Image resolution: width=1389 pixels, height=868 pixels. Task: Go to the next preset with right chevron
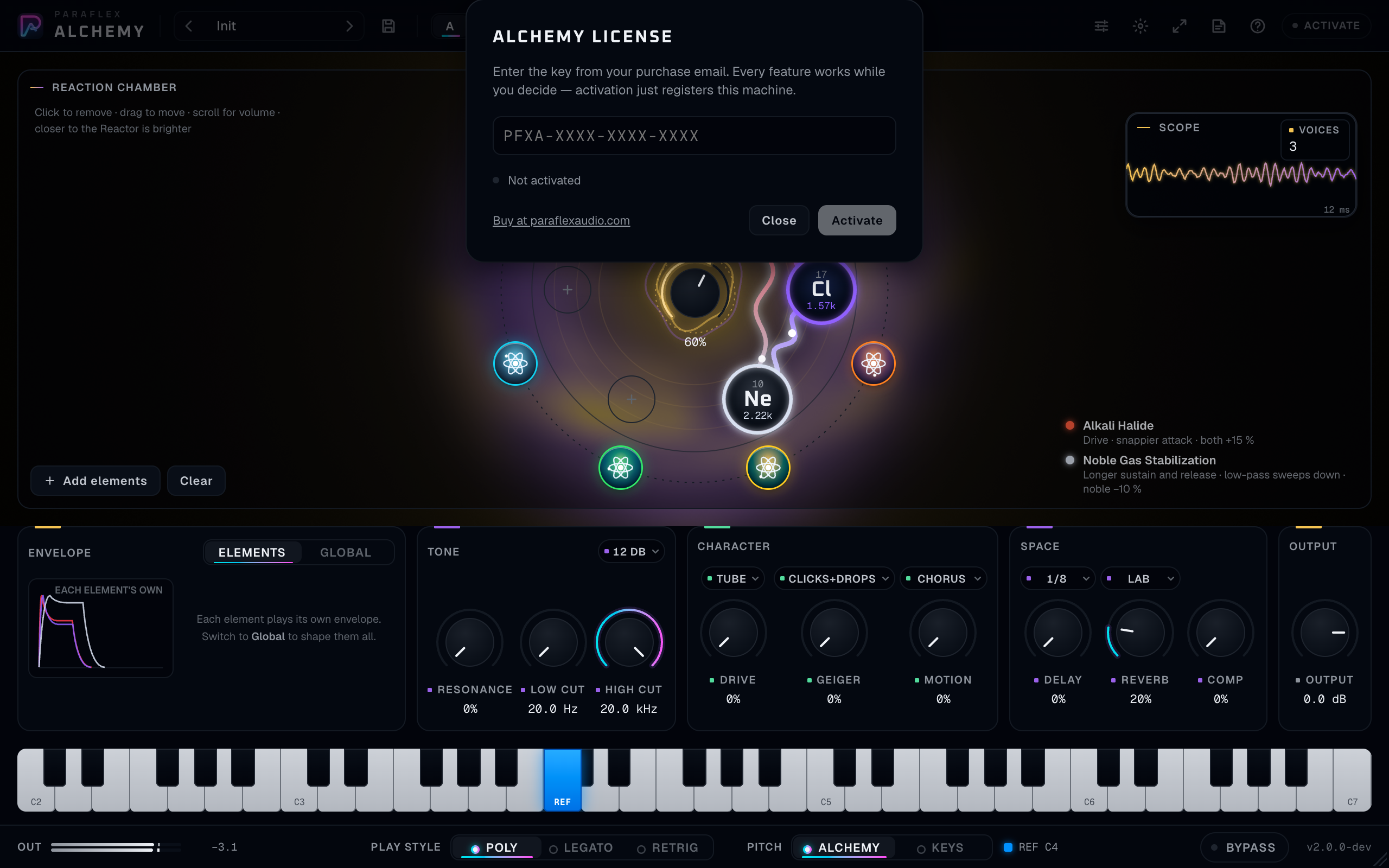coord(349,26)
